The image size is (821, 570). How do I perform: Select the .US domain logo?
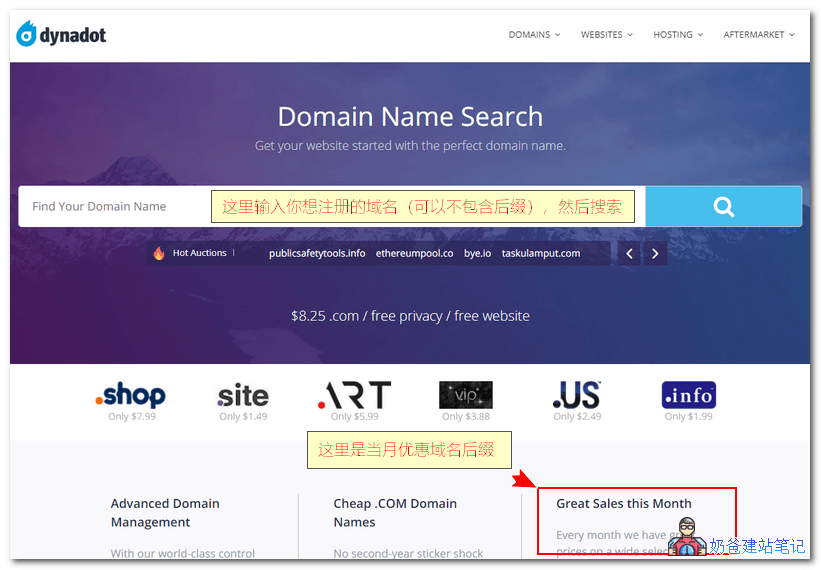click(577, 395)
